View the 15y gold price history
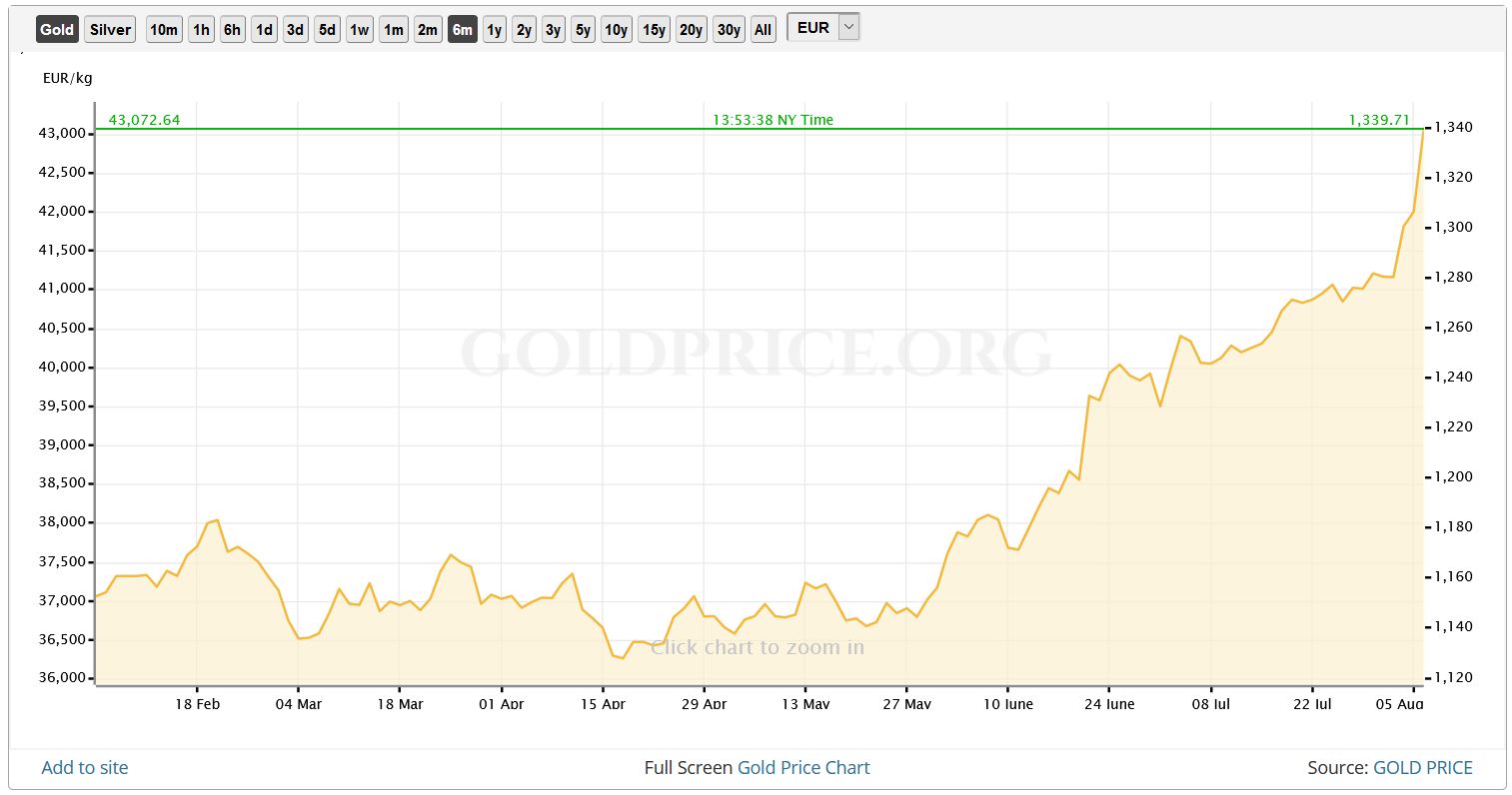 point(654,29)
